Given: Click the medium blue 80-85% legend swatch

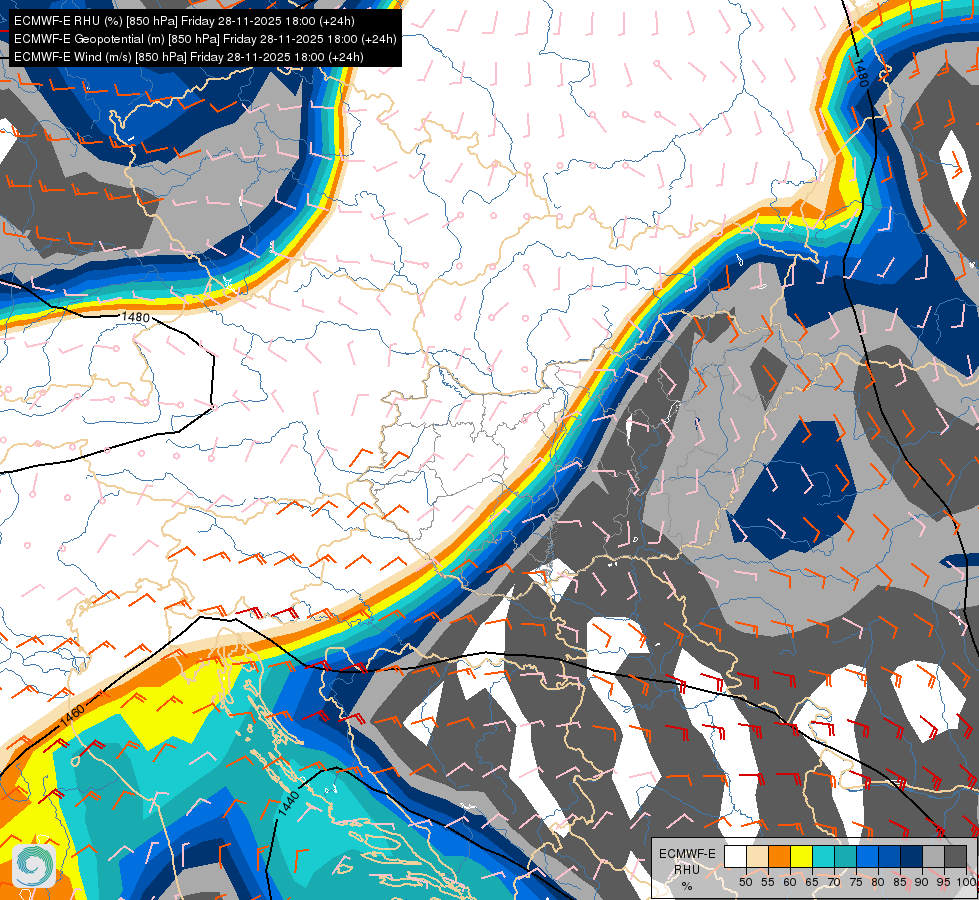Looking at the screenshot, I should (890, 856).
